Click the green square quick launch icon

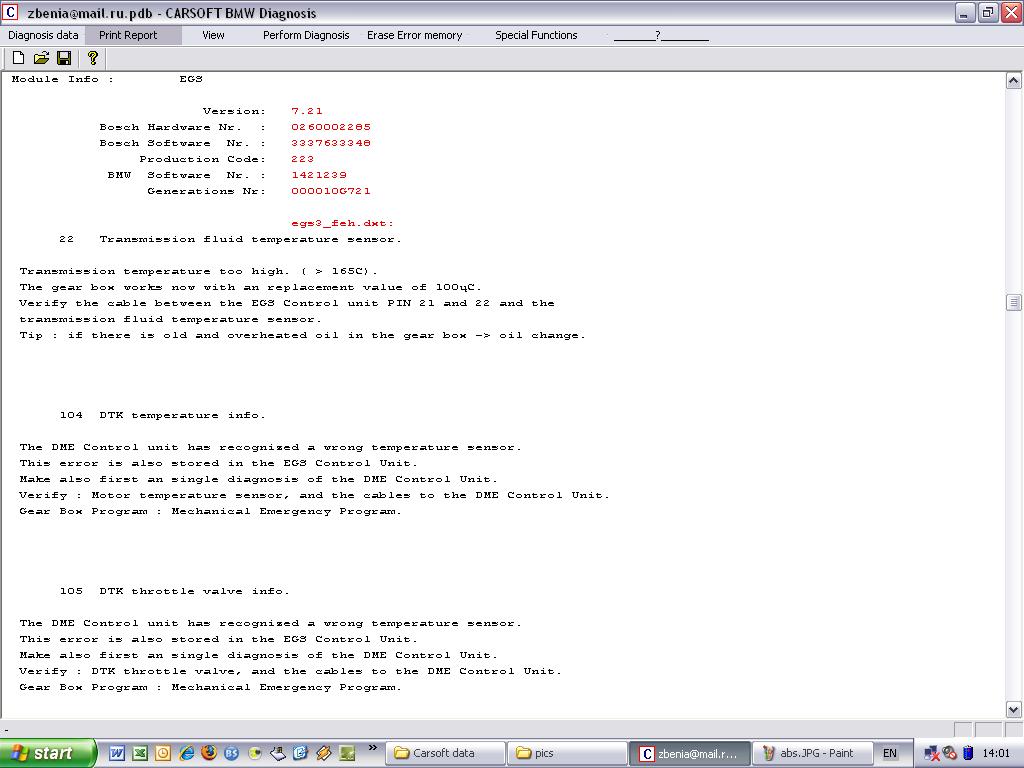pyautogui.click(x=347, y=753)
